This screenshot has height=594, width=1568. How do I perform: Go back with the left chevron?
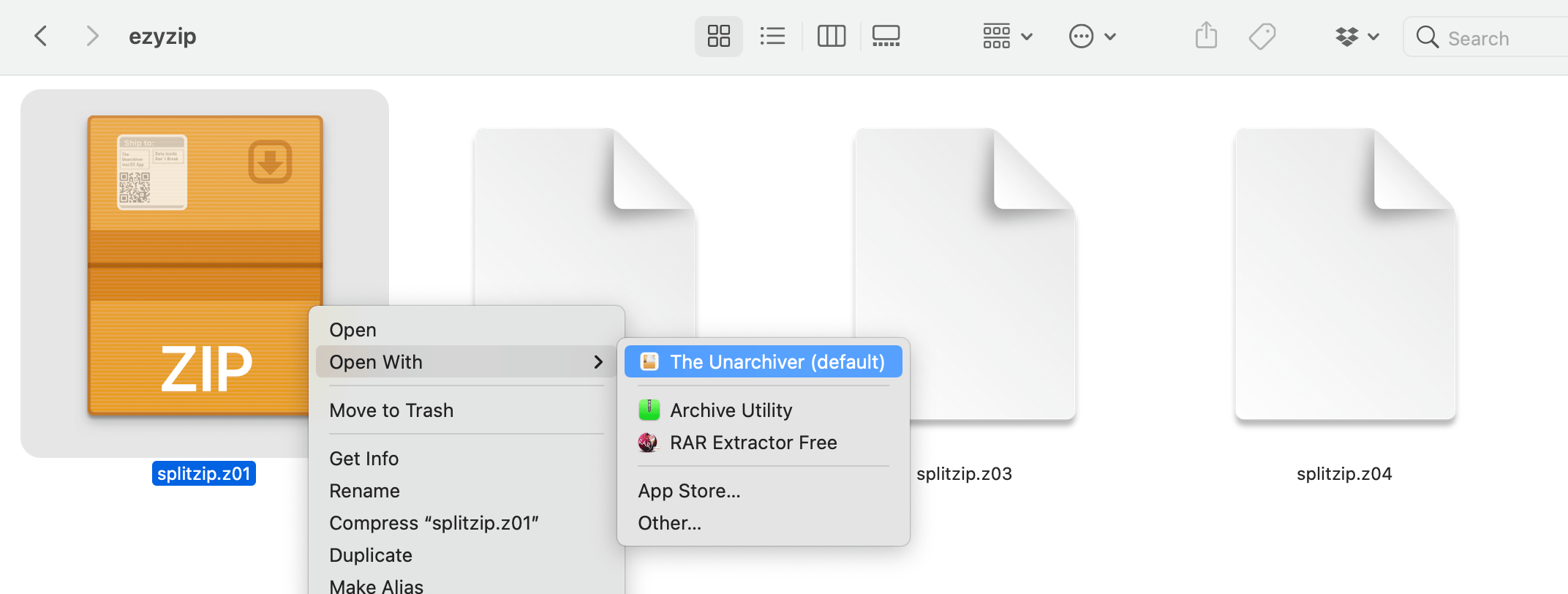41,36
